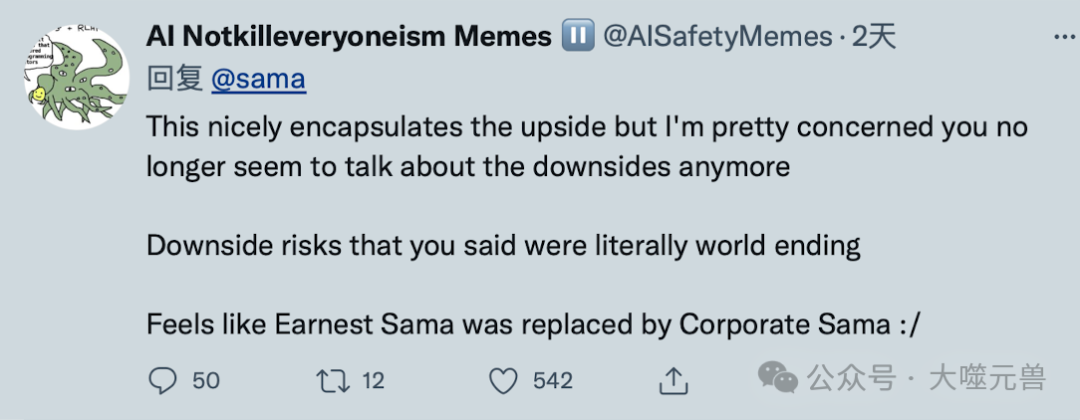
Task: Click the 大噬元兽 watermark text
Action: click(986, 378)
